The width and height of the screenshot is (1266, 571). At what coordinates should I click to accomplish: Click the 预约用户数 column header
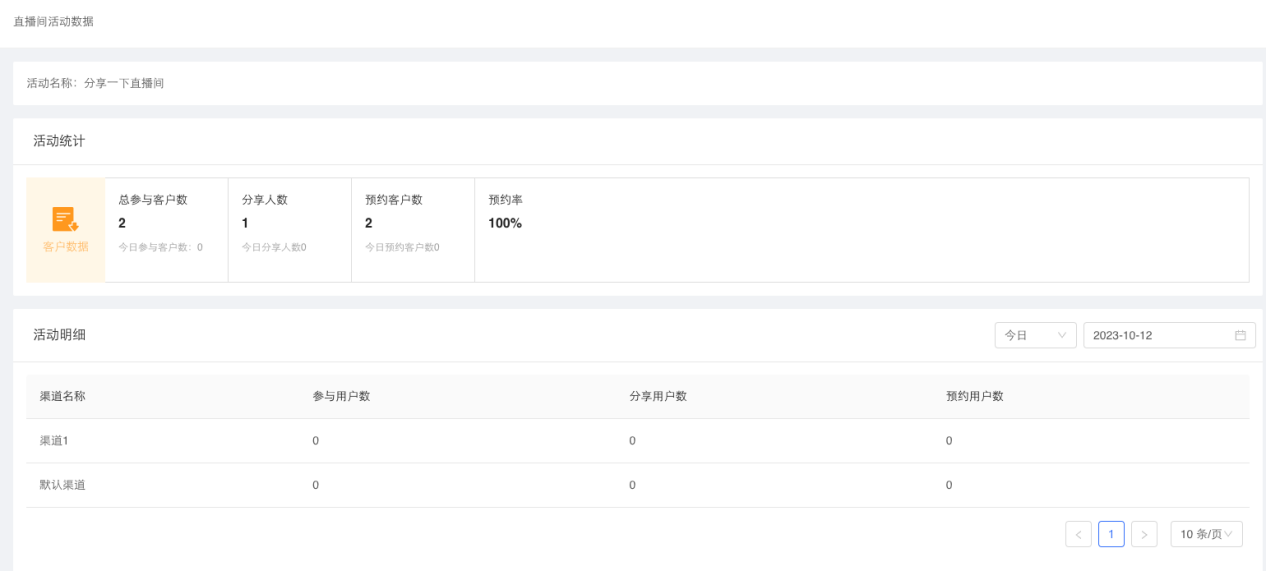coord(975,396)
